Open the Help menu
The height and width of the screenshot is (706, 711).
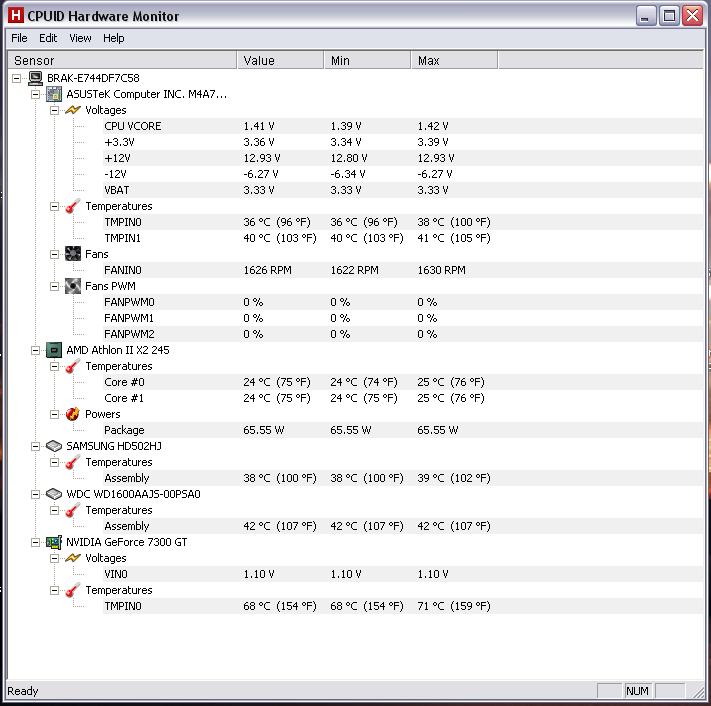coord(113,38)
